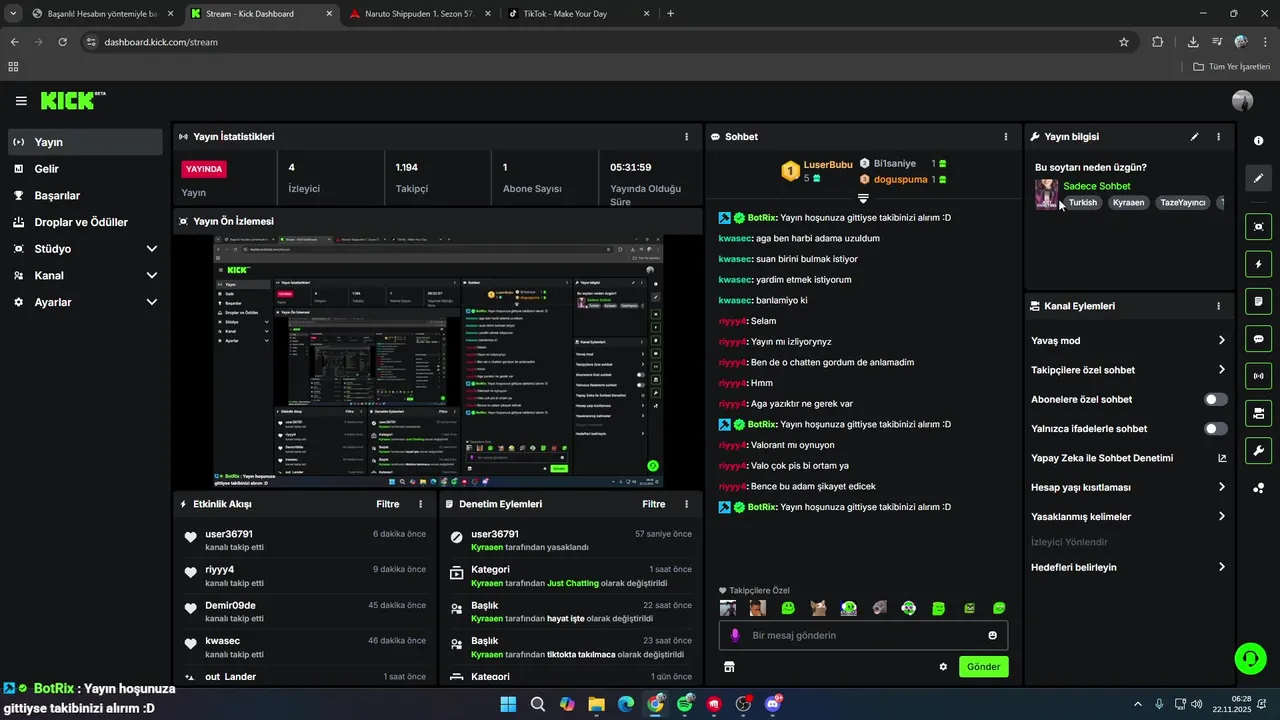
Task: Open the Denetim Eylemleri panel three-dot menu
Action: pyautogui.click(x=686, y=504)
